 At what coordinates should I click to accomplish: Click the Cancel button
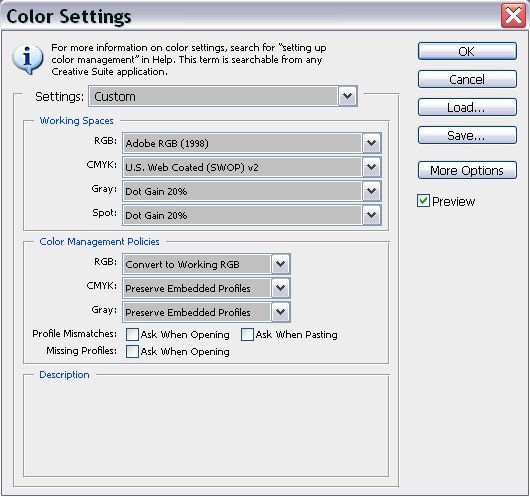(467, 79)
